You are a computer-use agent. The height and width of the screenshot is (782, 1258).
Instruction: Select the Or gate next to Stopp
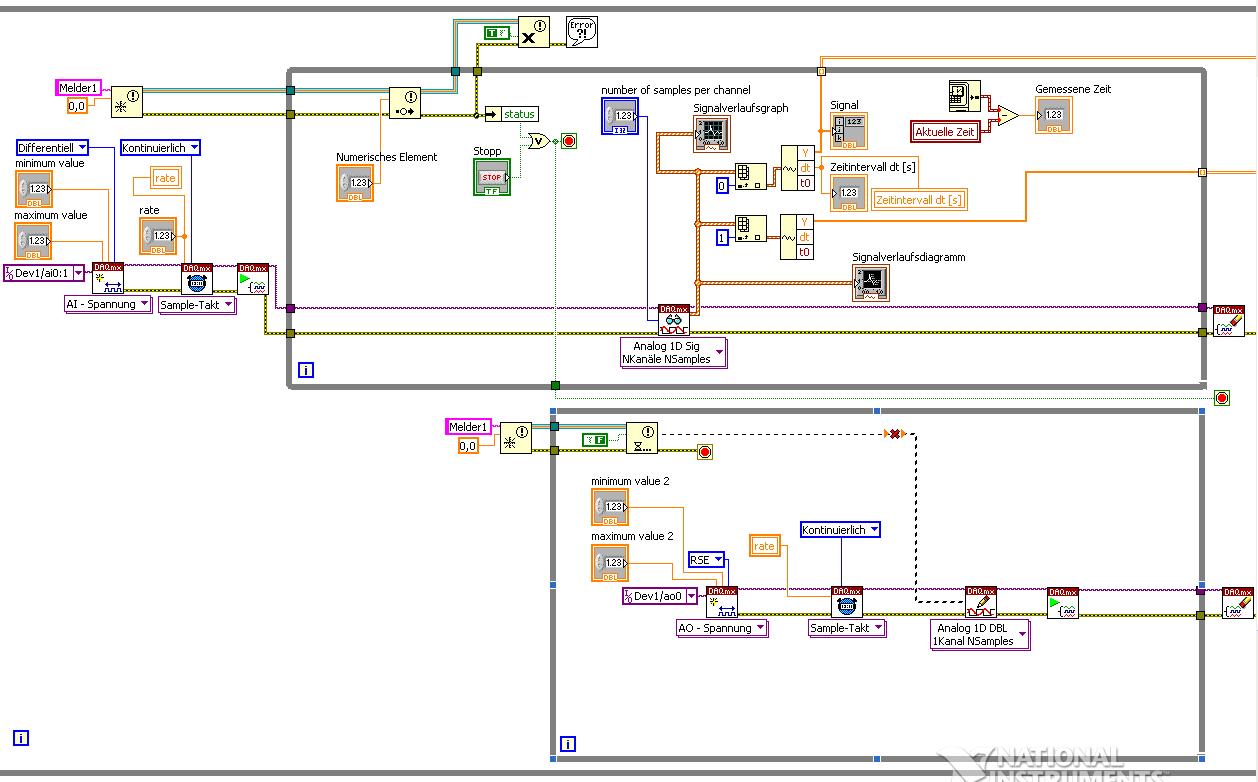539,141
